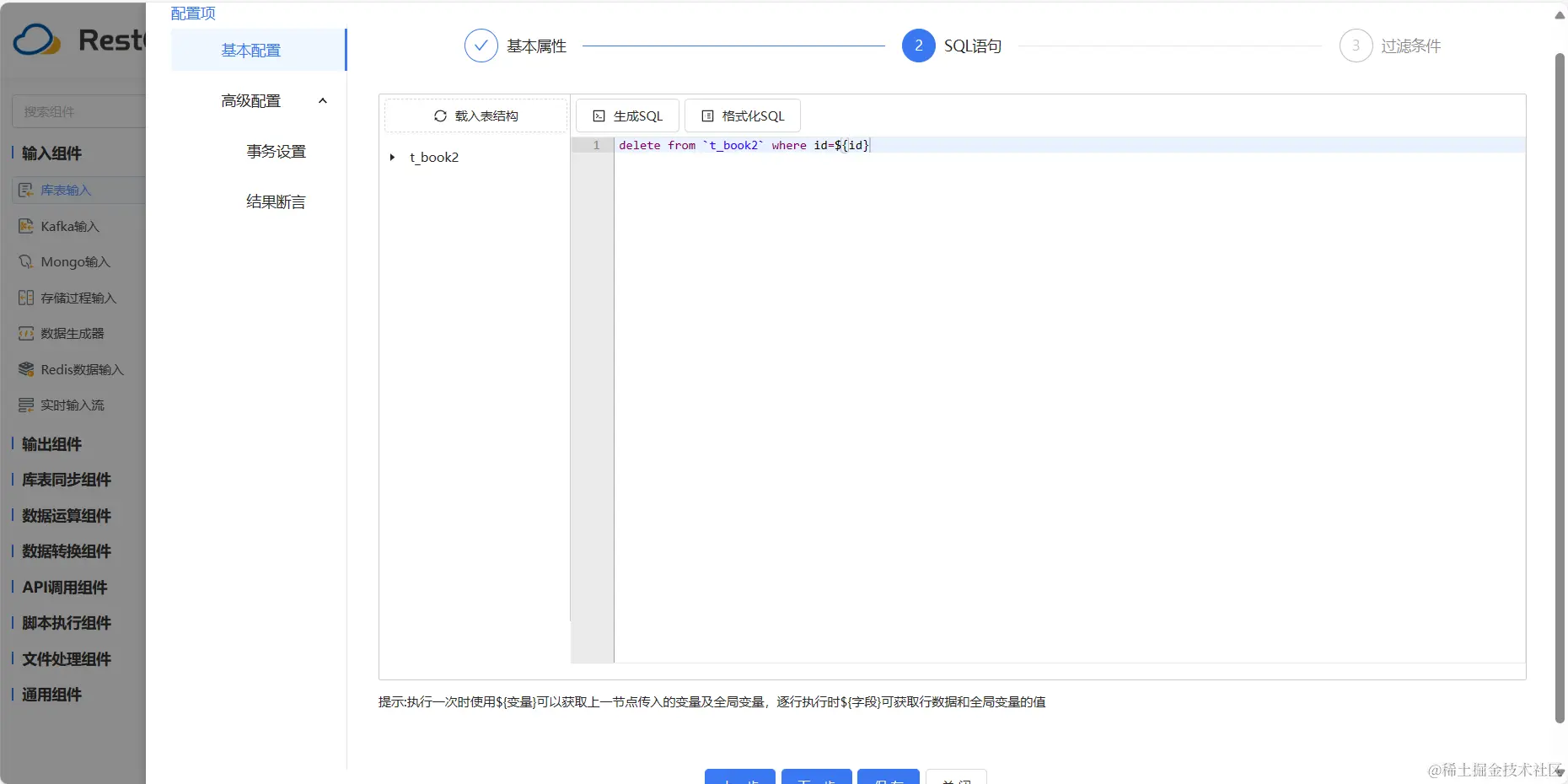Image resolution: width=1568 pixels, height=784 pixels.
Task: Collapse the 高级配置 section chevron
Action: pos(322,101)
